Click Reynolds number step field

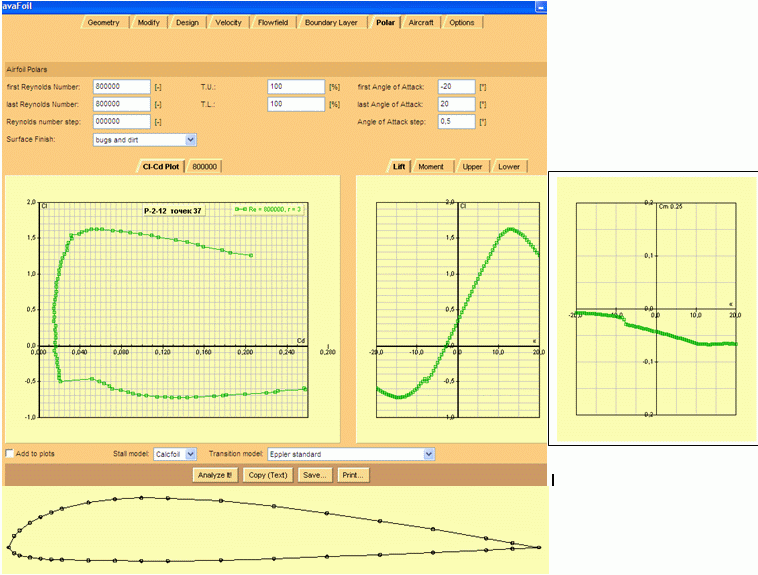point(122,121)
